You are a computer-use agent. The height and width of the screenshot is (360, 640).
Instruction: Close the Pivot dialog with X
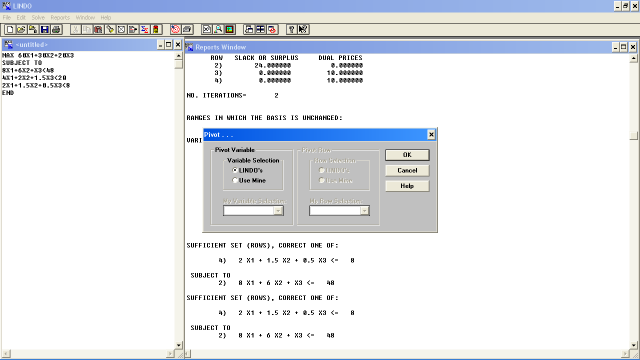pos(431,134)
